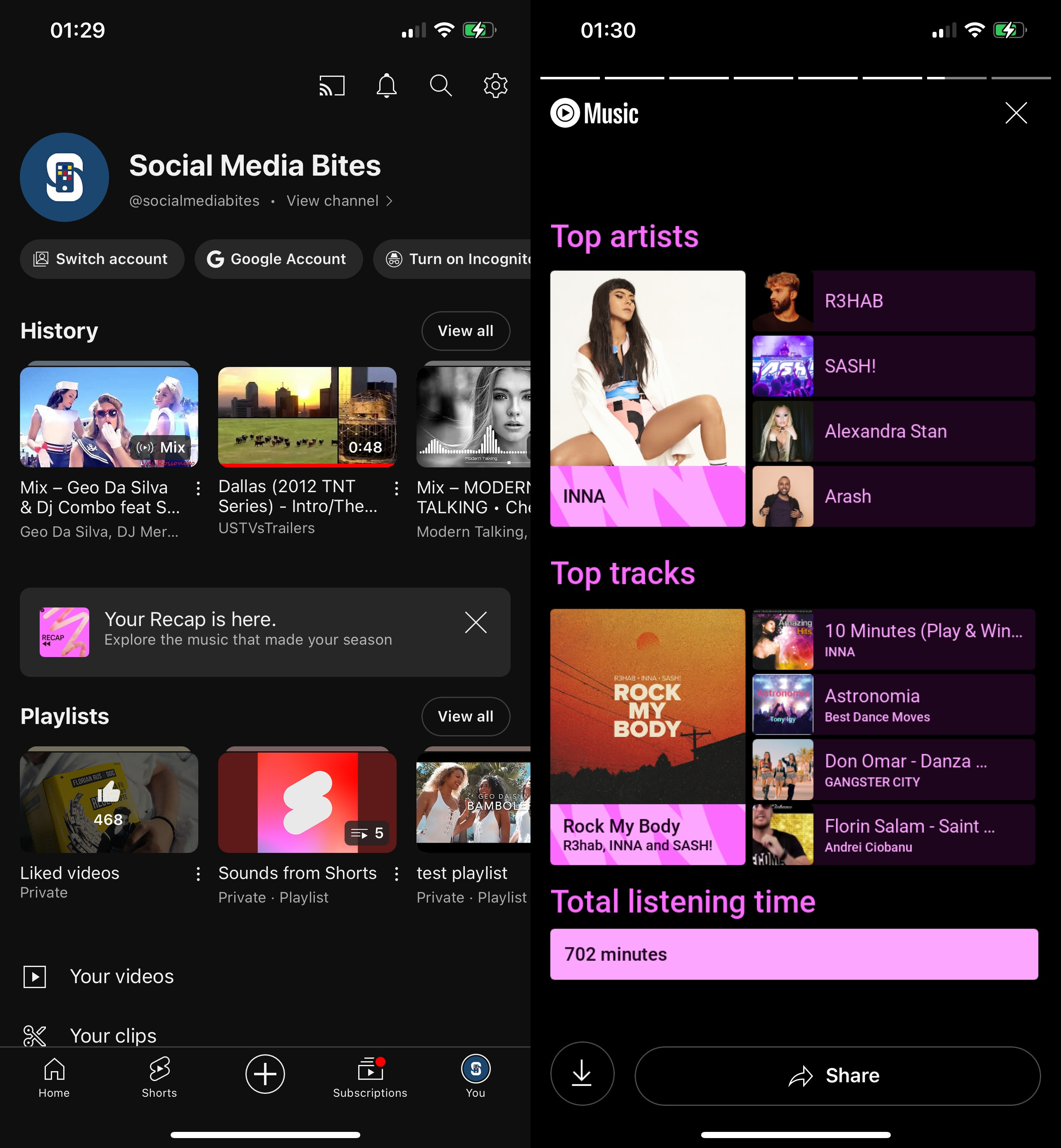
Task: Tap the YouTube Music logo
Action: pyautogui.click(x=594, y=113)
